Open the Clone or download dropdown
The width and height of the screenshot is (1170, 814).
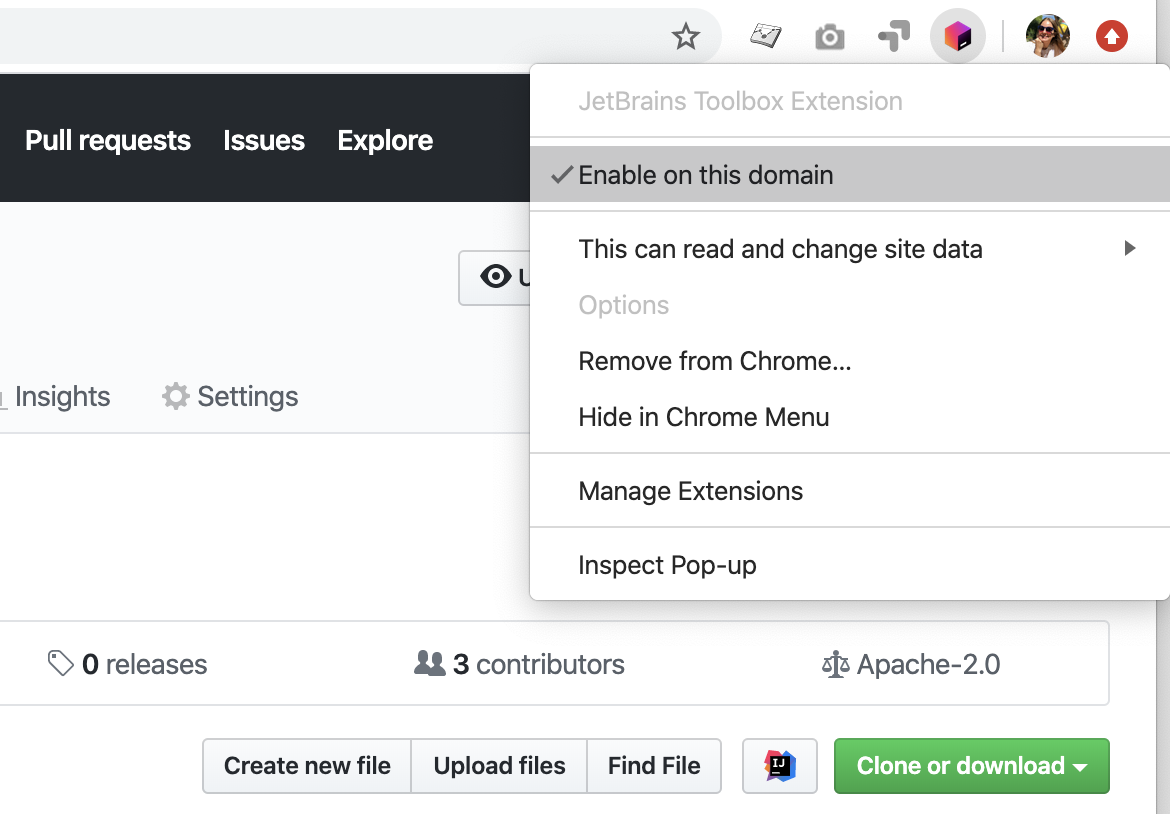tap(972, 766)
